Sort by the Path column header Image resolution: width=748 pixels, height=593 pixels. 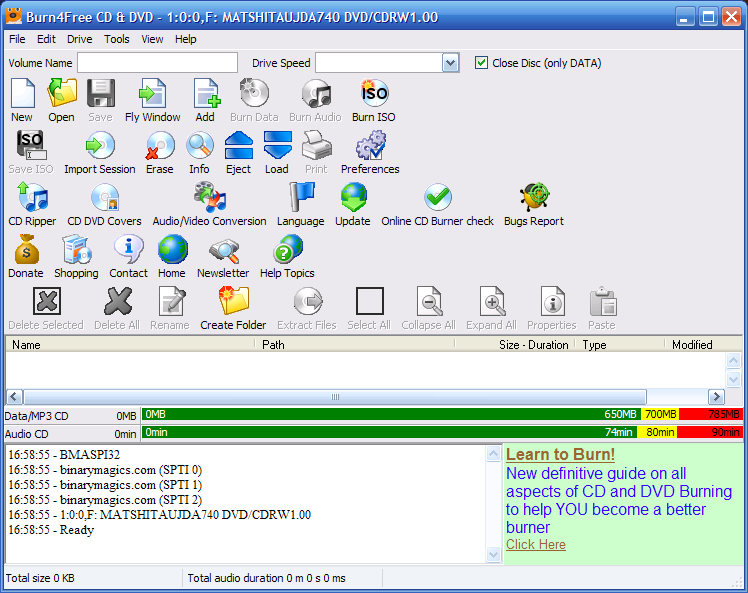pos(354,344)
